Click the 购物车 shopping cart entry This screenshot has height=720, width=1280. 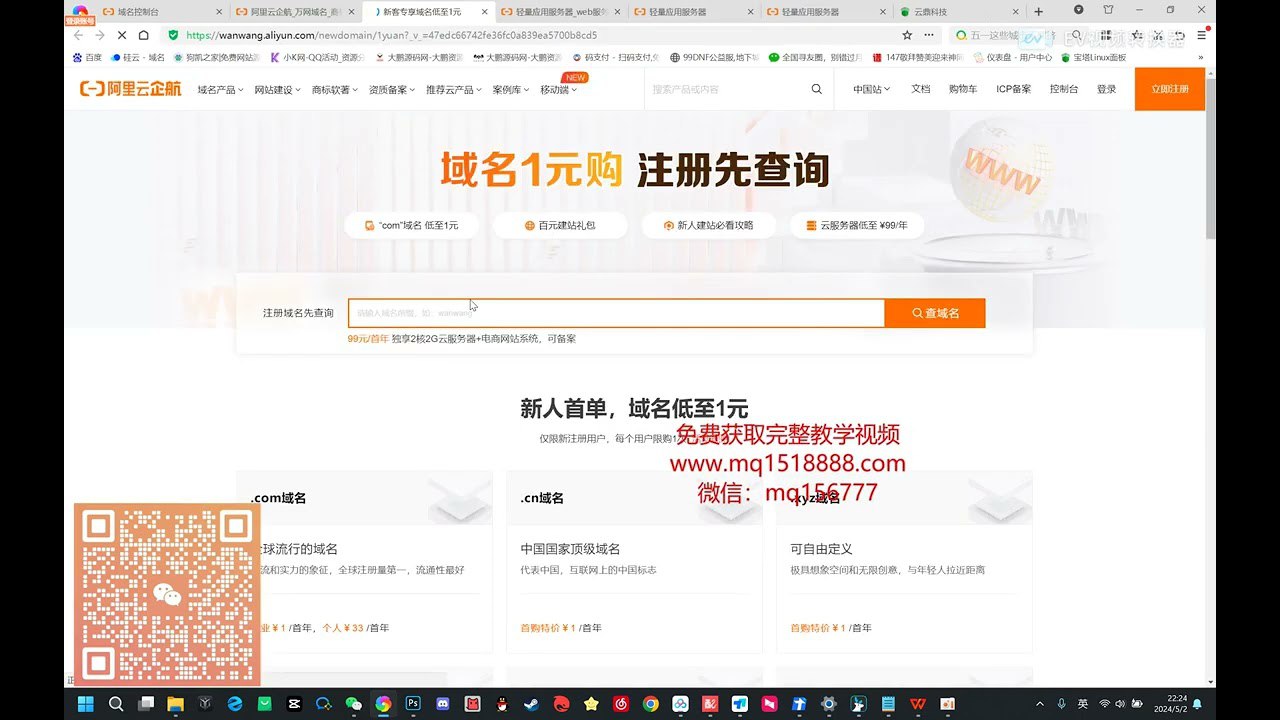pos(961,88)
